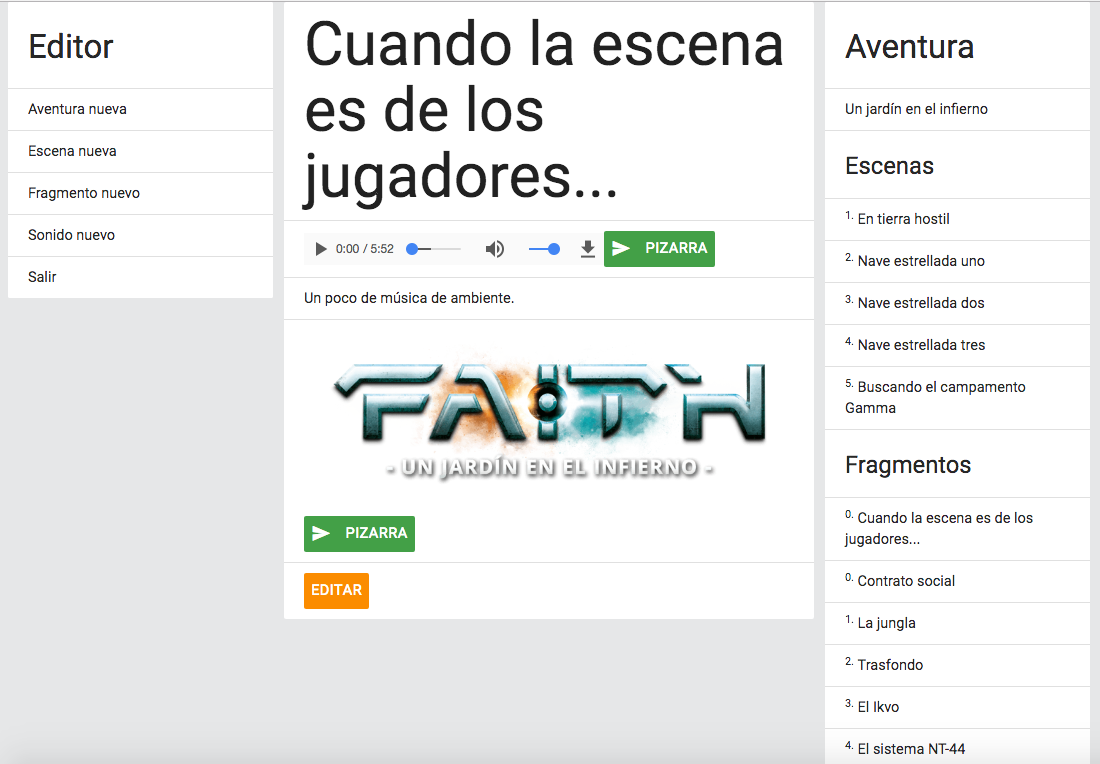Send audio to Pizarra
1100x764 pixels.
point(659,249)
